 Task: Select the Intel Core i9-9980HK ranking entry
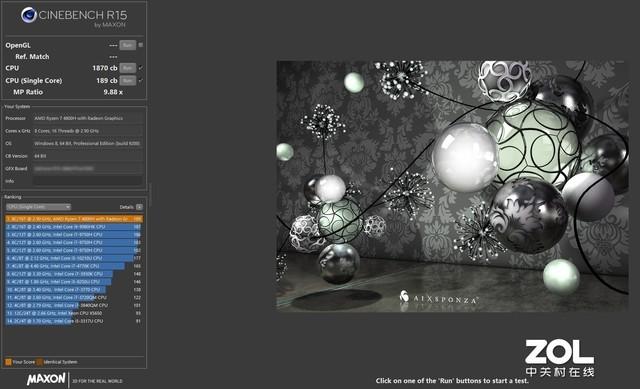point(74,227)
